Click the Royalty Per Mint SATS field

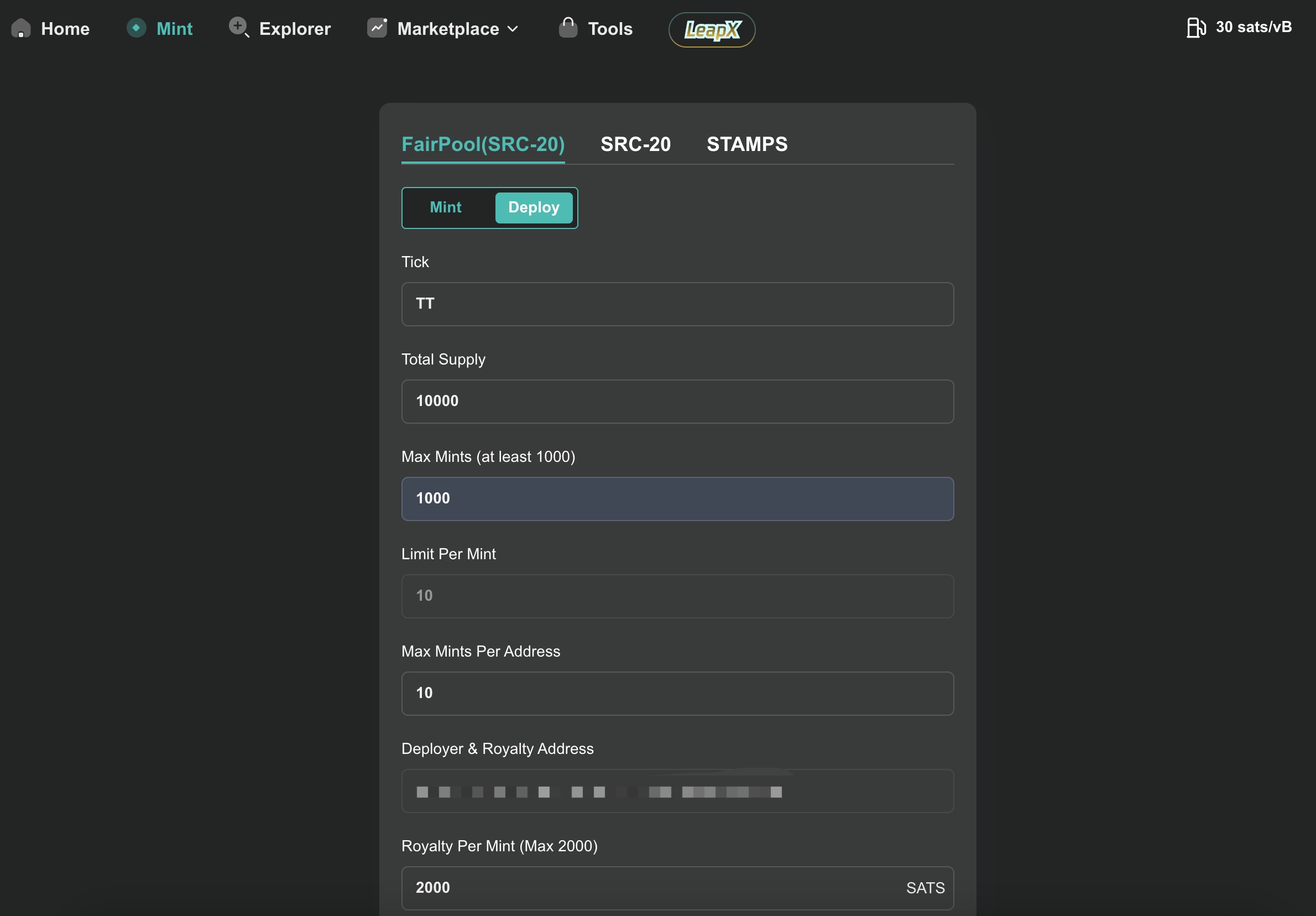(x=654, y=888)
